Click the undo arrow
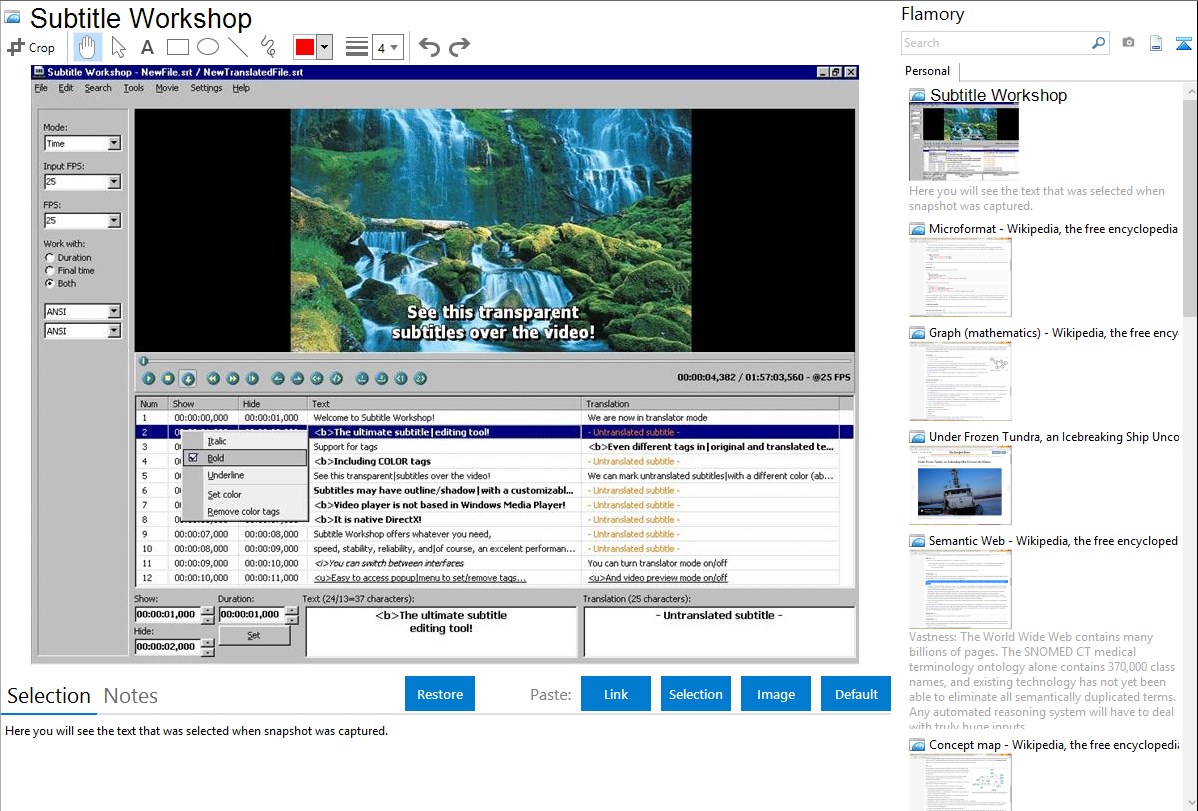The width and height of the screenshot is (1198, 811). (x=429, y=47)
